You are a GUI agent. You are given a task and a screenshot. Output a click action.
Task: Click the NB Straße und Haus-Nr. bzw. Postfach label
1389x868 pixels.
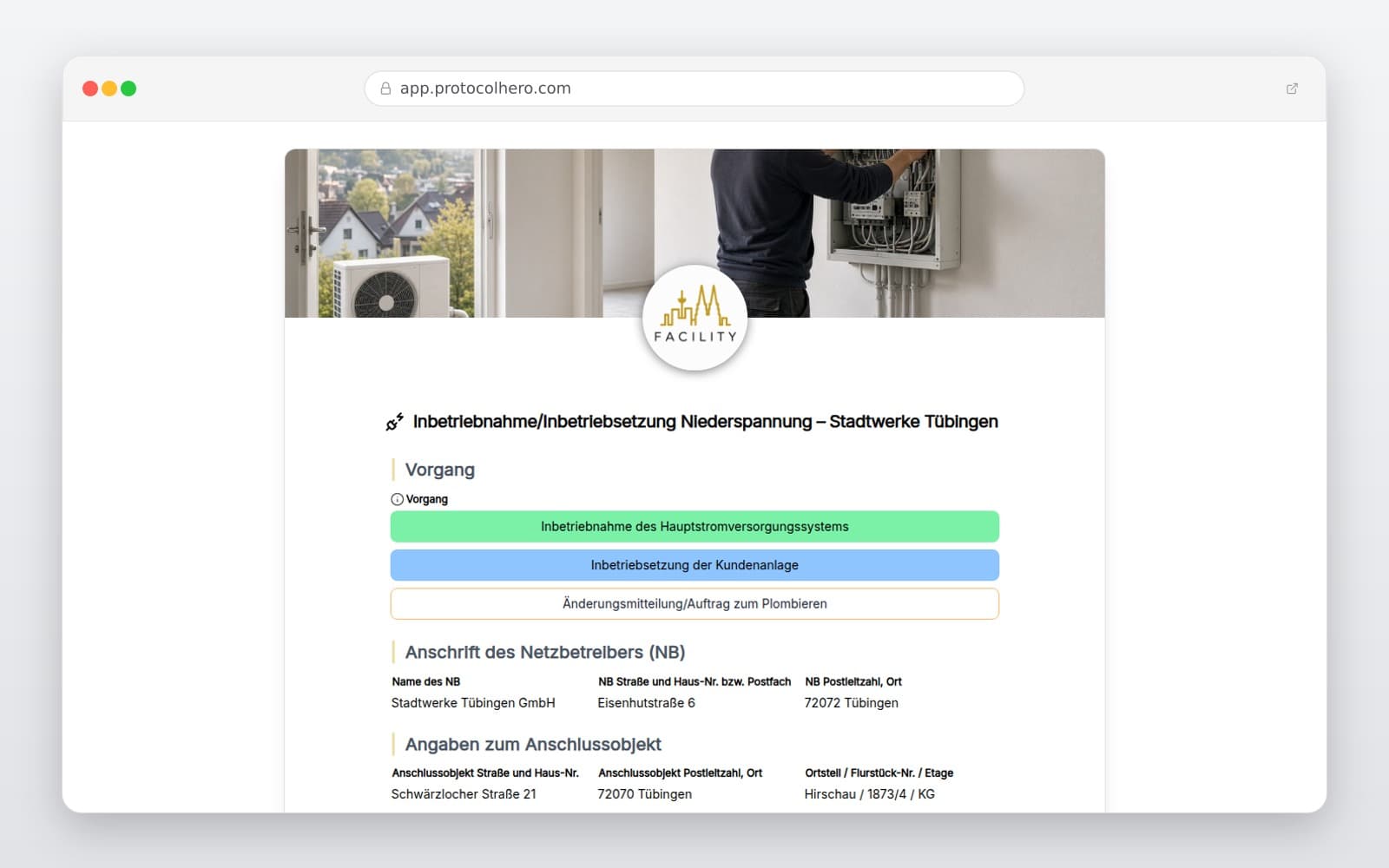pyautogui.click(x=694, y=681)
